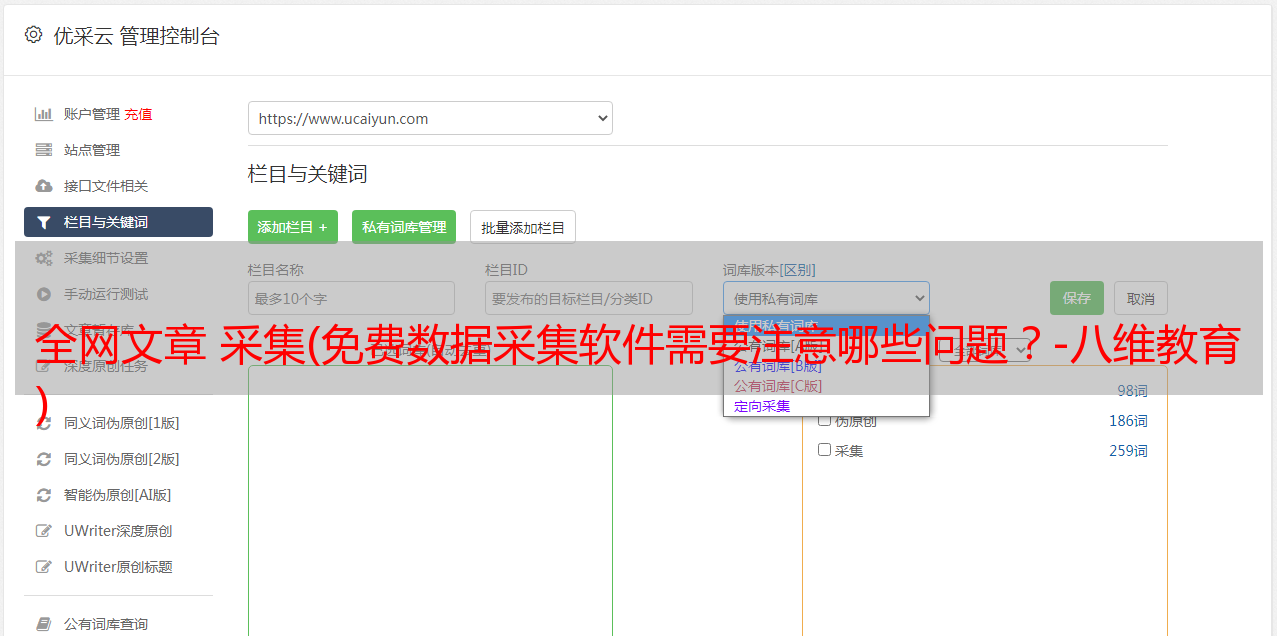This screenshot has width=1277, height=636.
Task: Click the 259词 count
Action: click(1128, 451)
